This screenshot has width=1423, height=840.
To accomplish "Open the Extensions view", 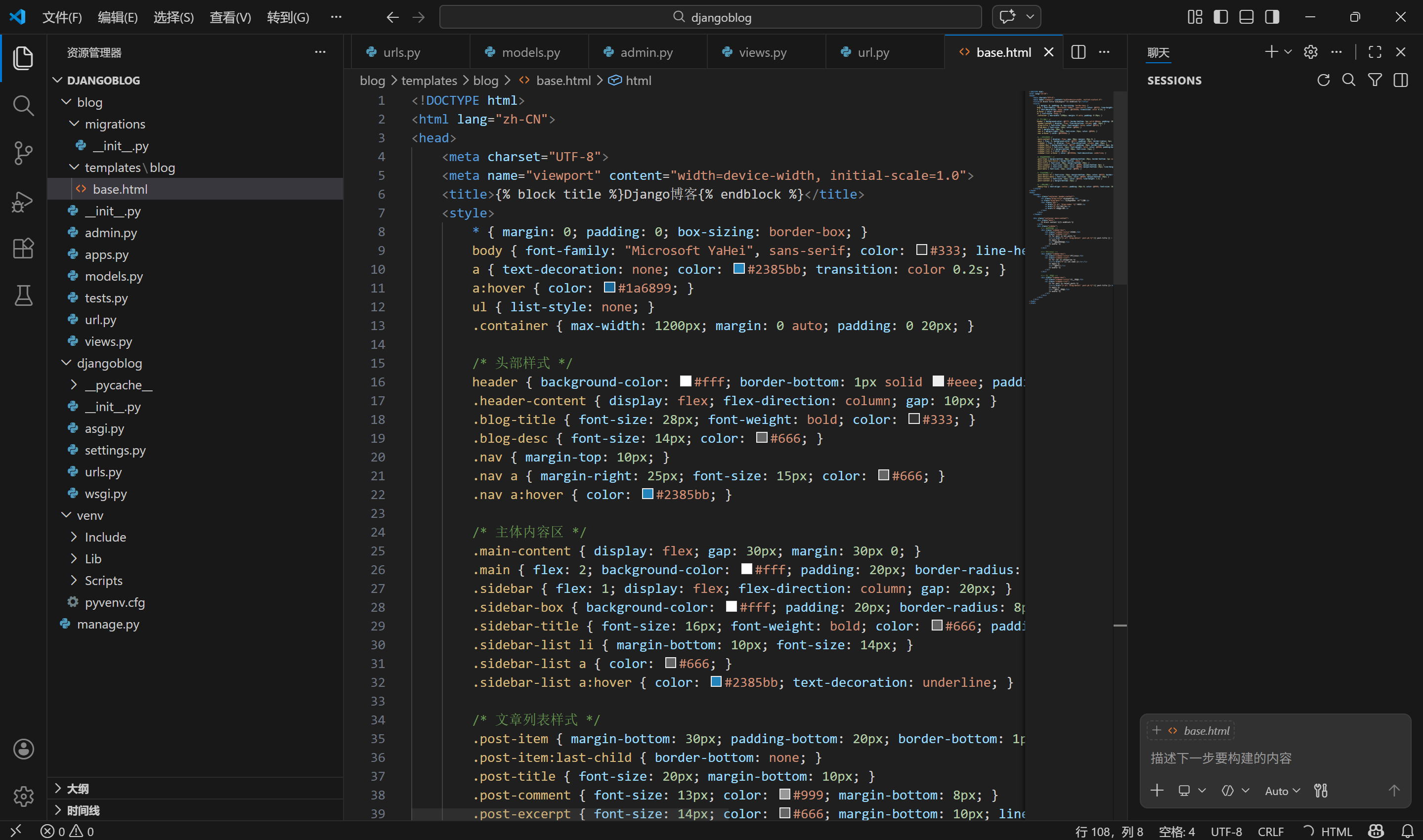I will tap(23, 248).
